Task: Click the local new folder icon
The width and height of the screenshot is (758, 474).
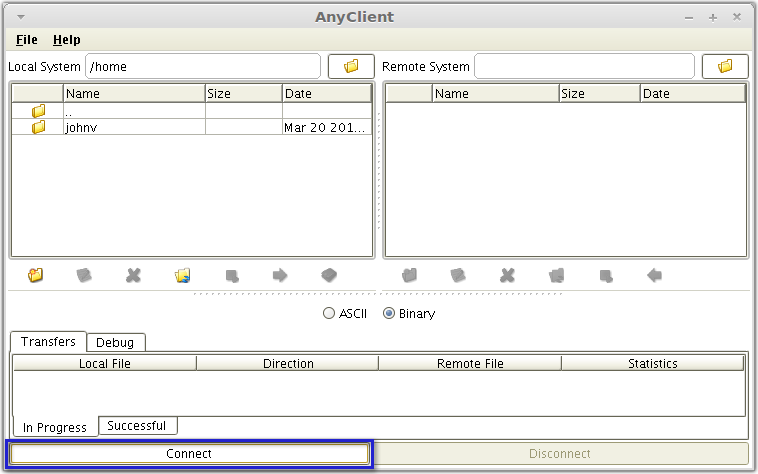Action: (x=182, y=275)
